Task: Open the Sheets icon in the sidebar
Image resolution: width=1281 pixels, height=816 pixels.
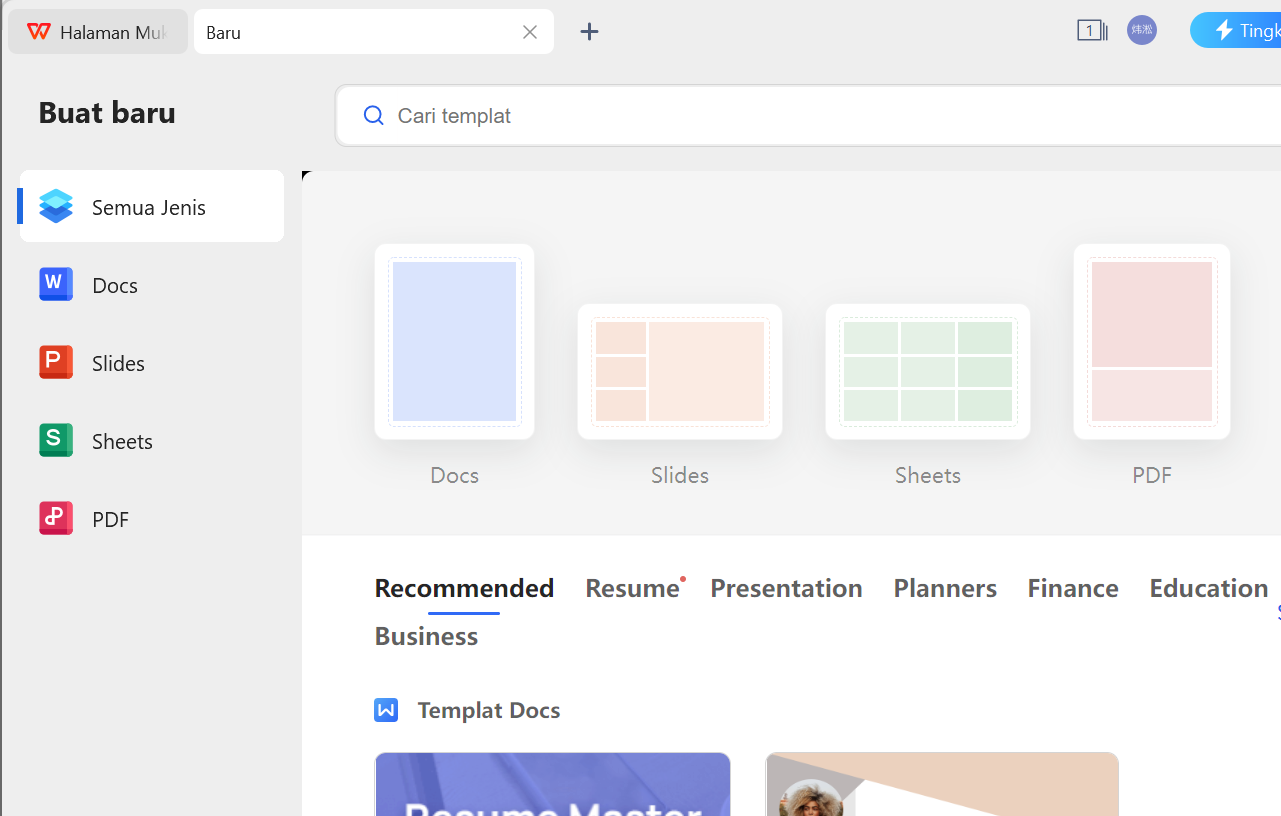Action: point(56,440)
